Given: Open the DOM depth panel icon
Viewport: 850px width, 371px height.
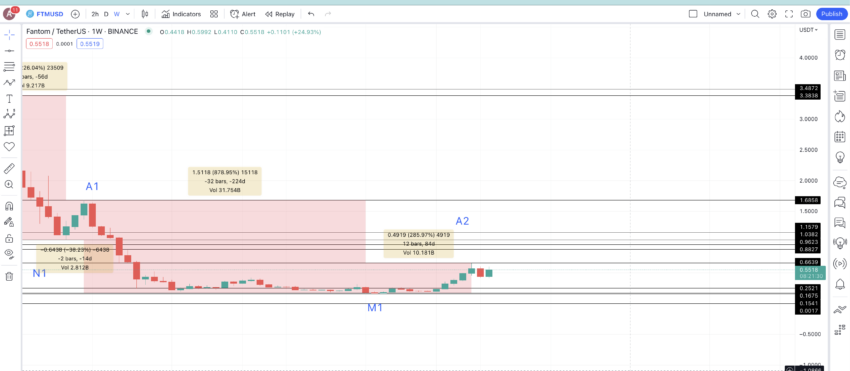Looking at the screenshot, I should pyautogui.click(x=840, y=329).
